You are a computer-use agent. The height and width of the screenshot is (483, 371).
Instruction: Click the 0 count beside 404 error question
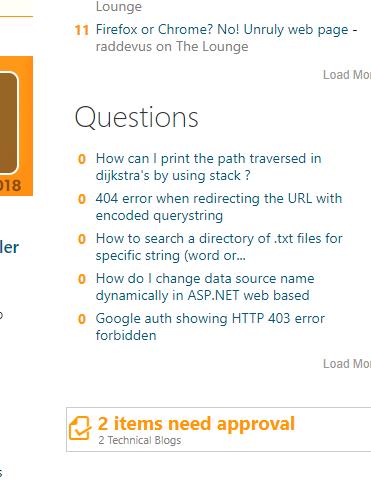pyautogui.click(x=82, y=199)
